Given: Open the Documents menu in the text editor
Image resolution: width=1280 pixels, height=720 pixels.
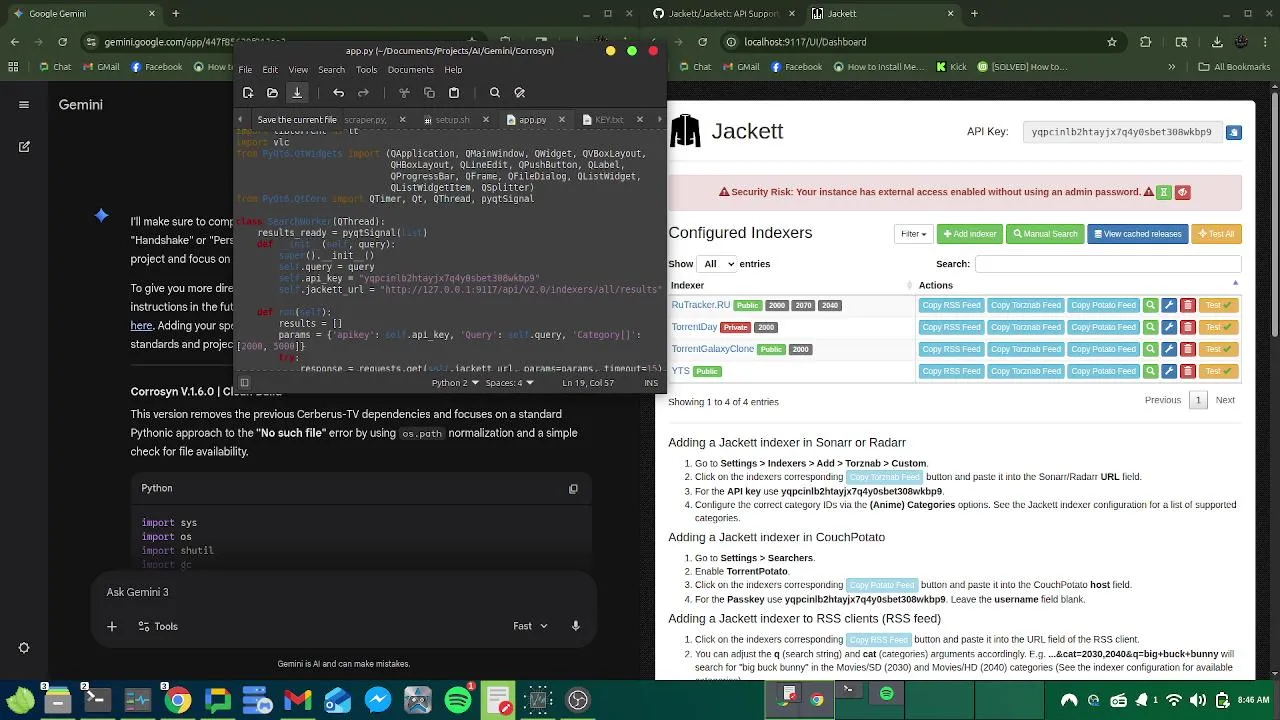Looking at the screenshot, I should (x=410, y=70).
